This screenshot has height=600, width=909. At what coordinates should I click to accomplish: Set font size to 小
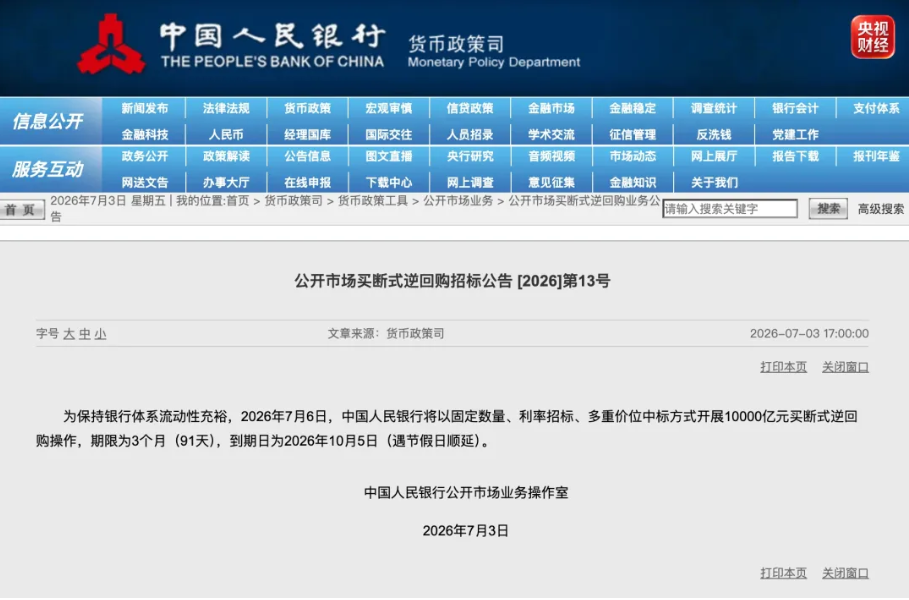point(100,334)
